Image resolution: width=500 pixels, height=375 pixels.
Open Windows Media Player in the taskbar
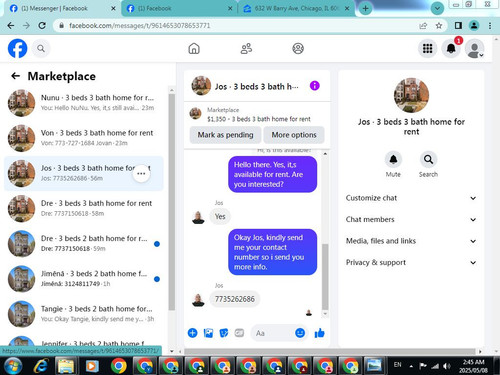(92, 366)
